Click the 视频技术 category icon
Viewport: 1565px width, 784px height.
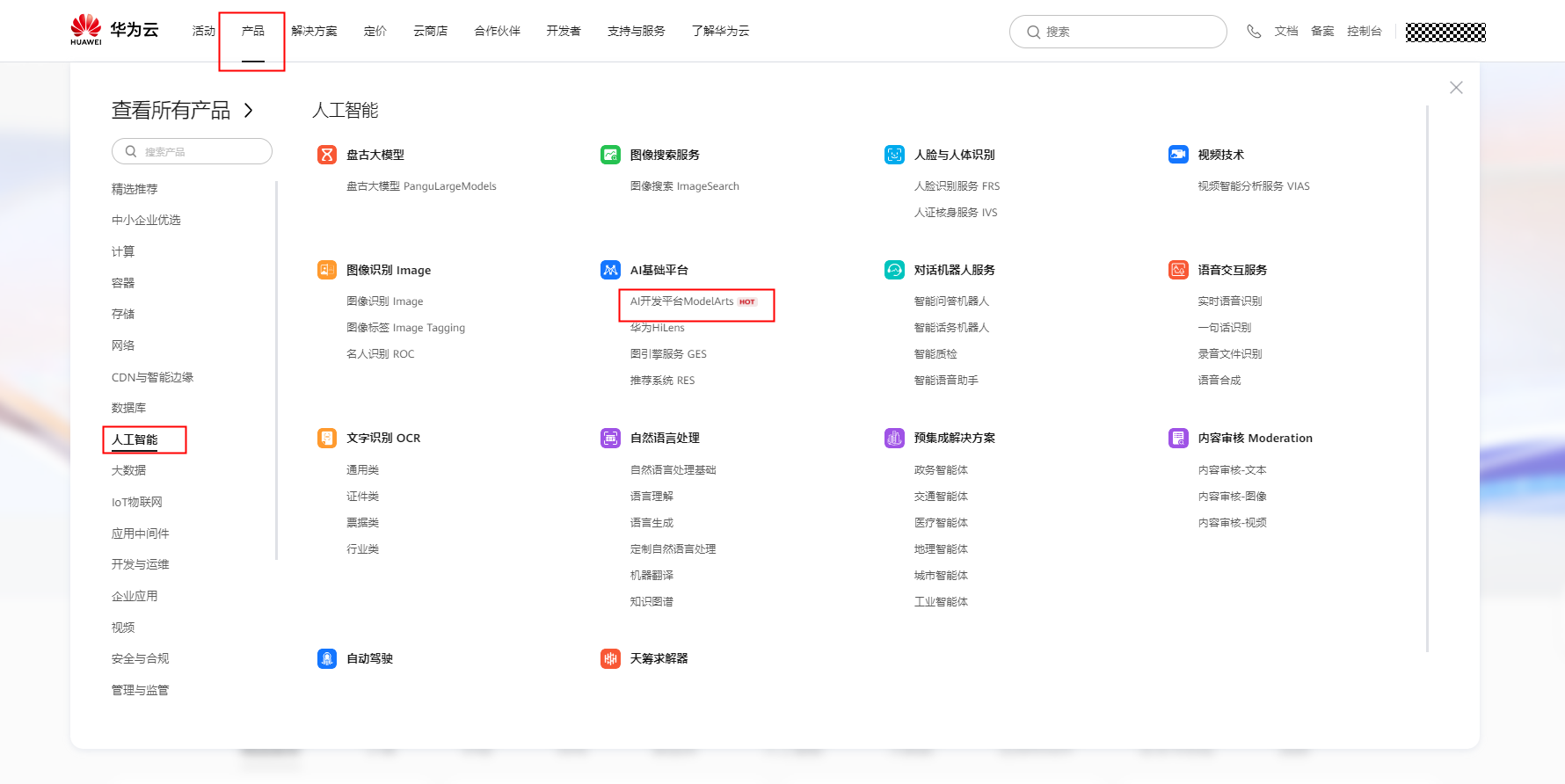point(1178,155)
